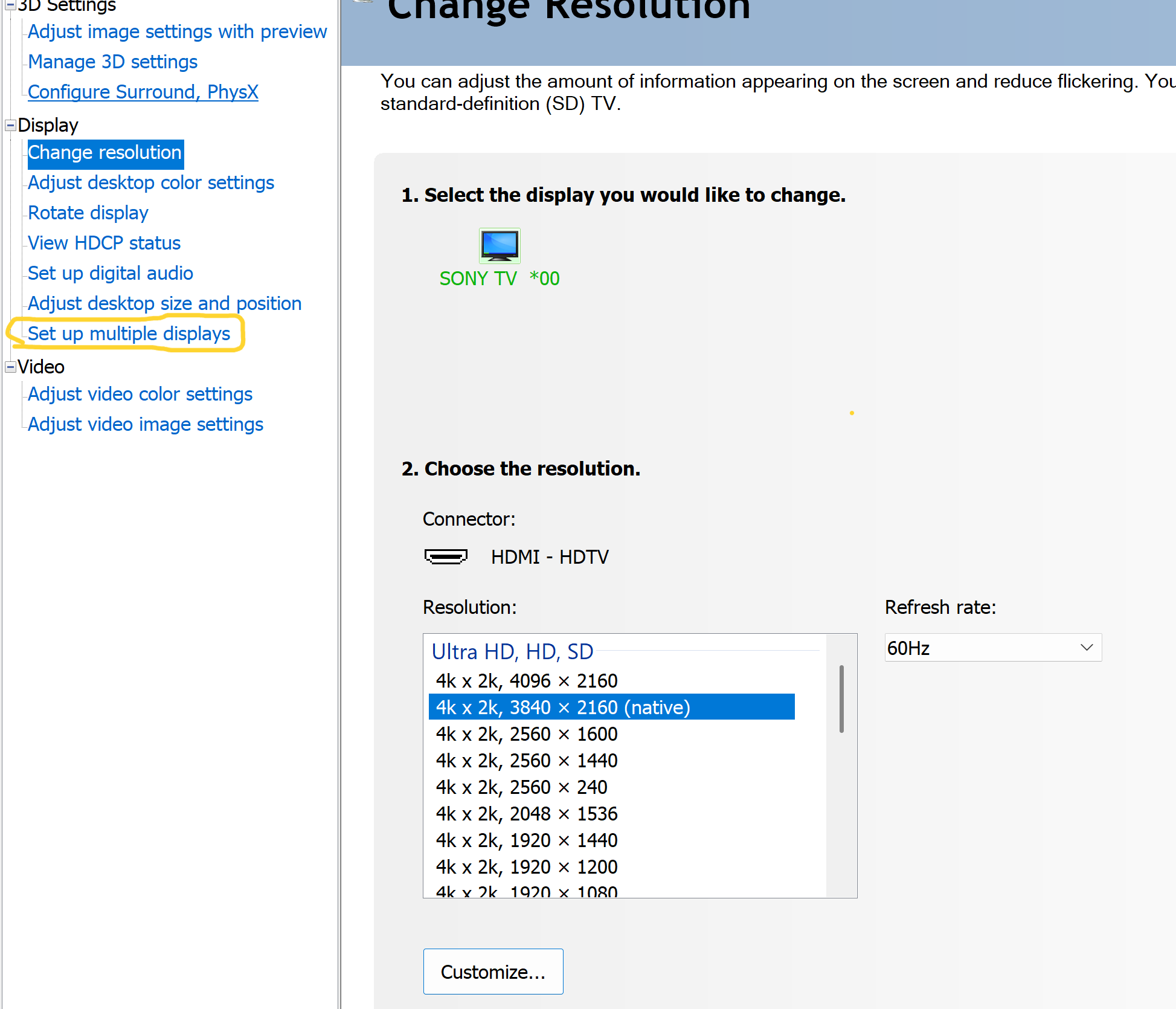Image resolution: width=1176 pixels, height=1009 pixels.
Task: Click the HDMI connector icon
Action: pyautogui.click(x=446, y=556)
